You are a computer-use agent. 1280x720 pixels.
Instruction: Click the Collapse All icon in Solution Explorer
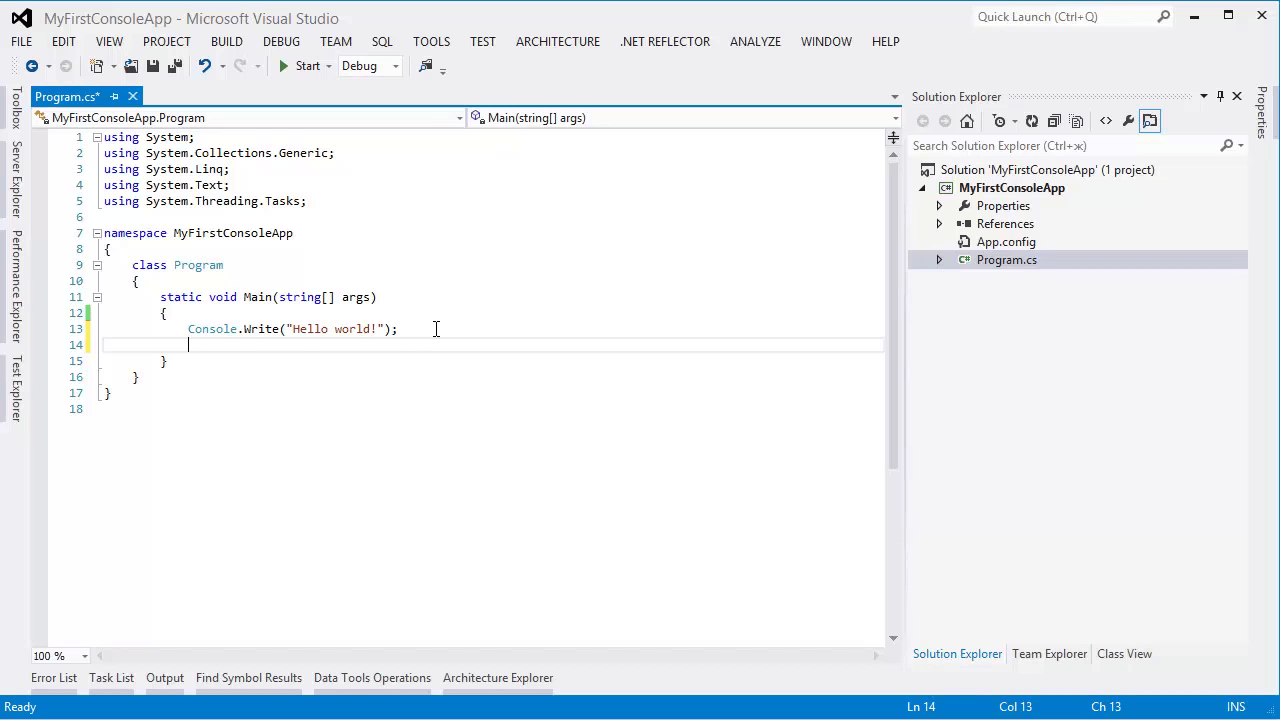pos(1054,121)
